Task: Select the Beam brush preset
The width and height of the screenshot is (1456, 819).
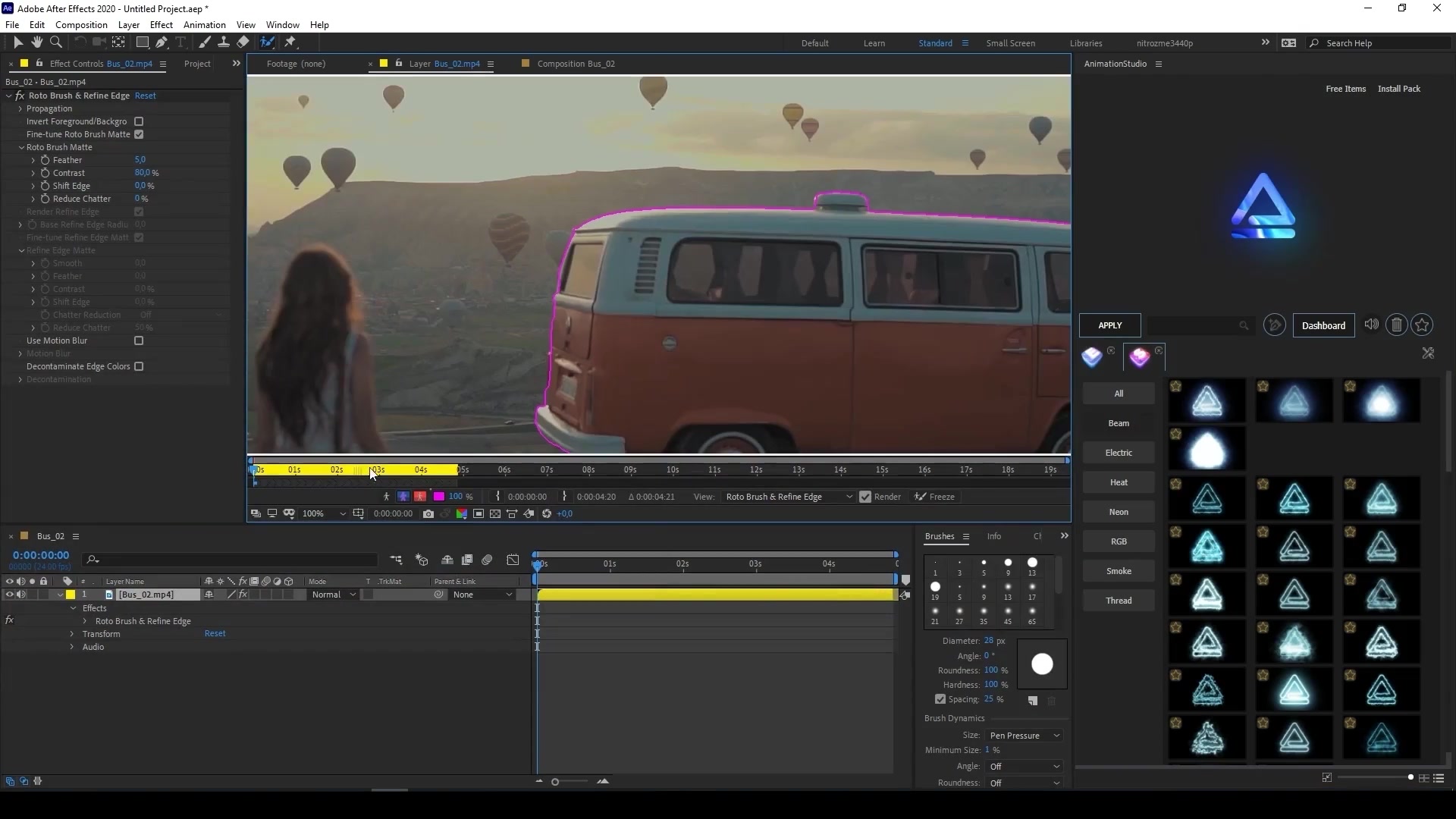Action: (1118, 422)
